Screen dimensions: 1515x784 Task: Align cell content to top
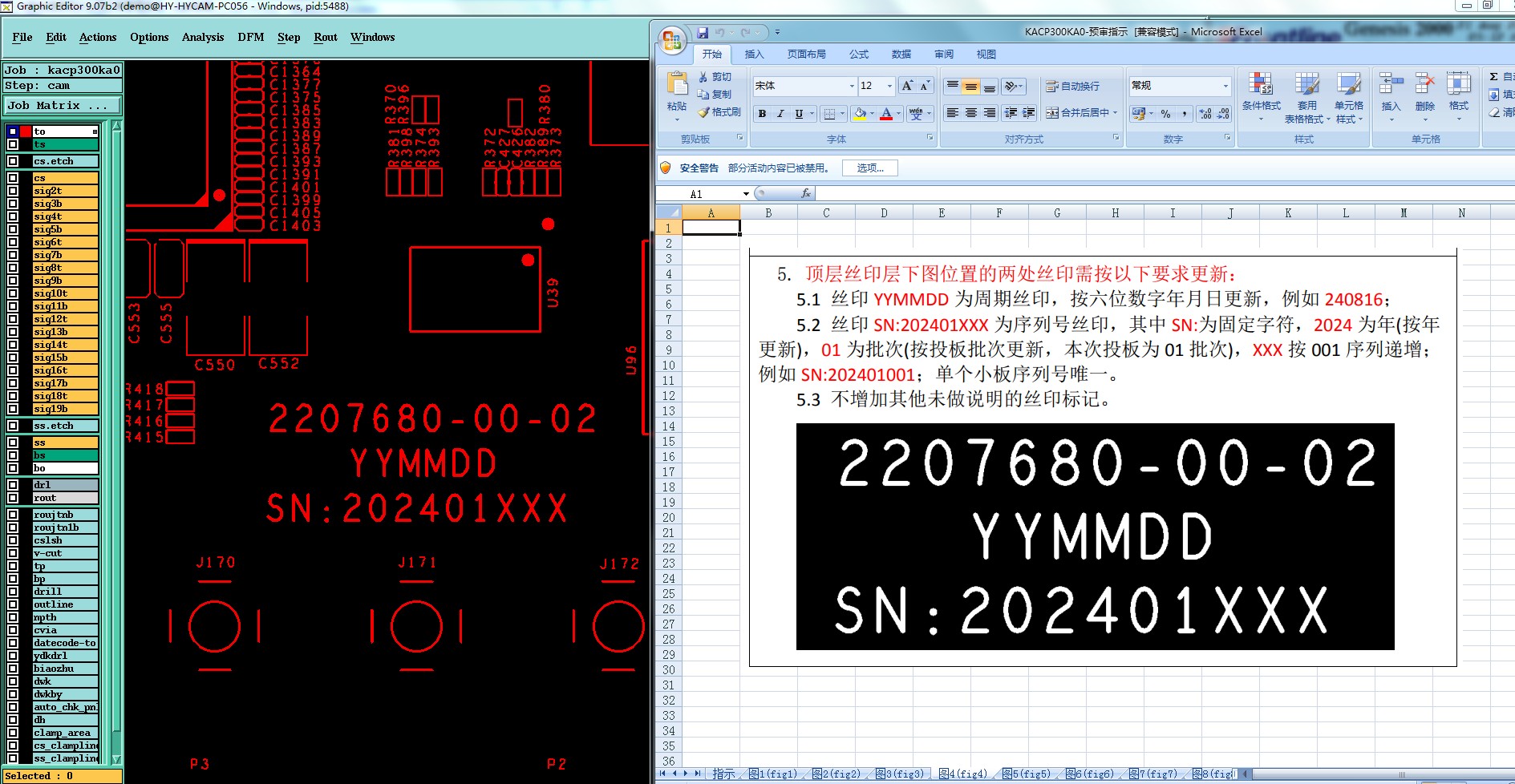tap(952, 86)
